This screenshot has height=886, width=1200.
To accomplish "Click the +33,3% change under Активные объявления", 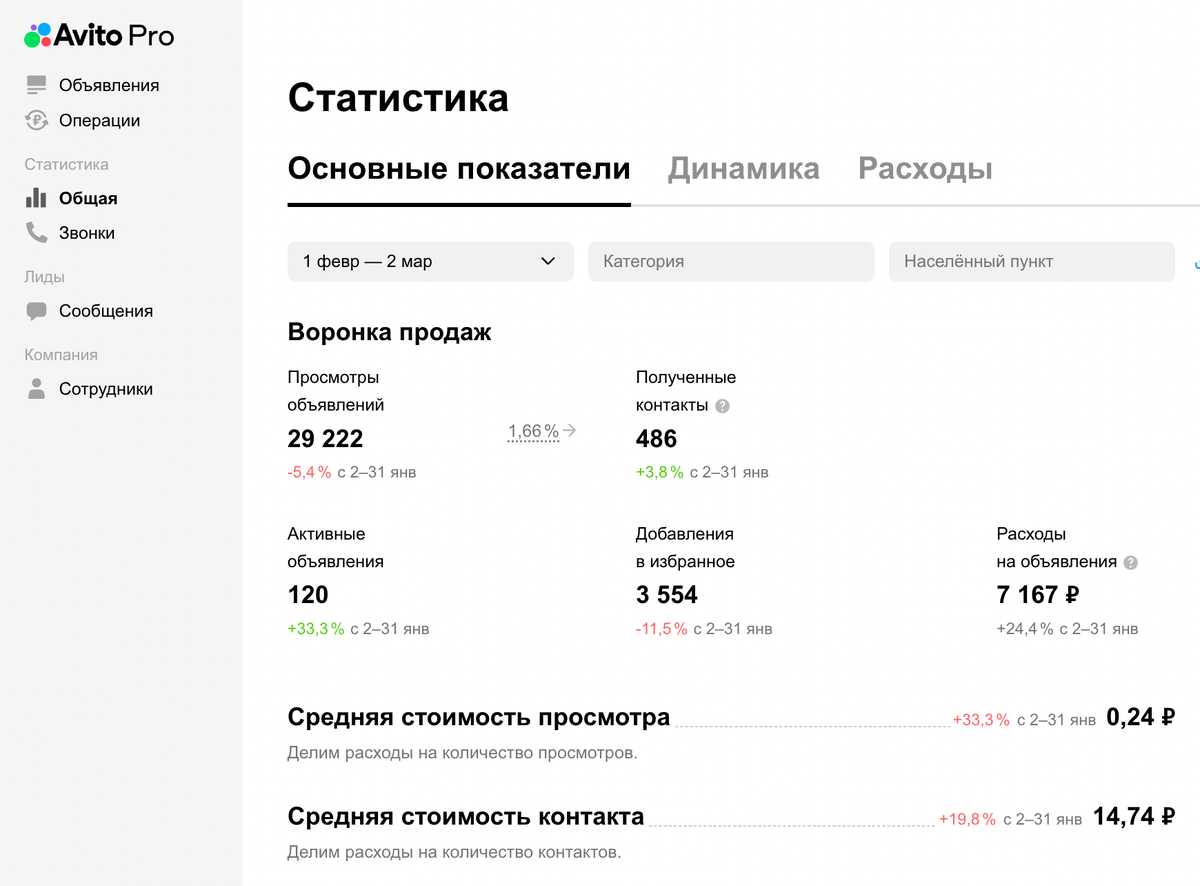I will click(316, 629).
